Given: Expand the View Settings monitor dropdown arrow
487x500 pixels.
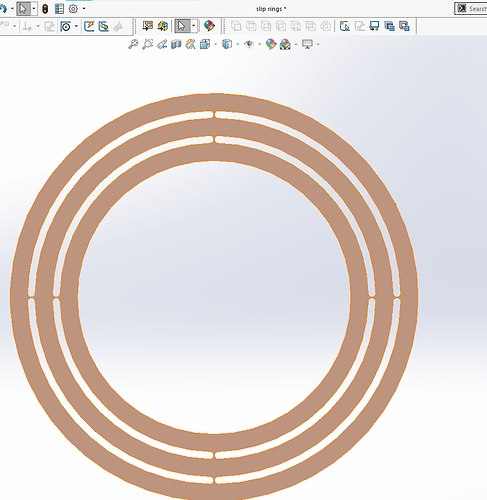Looking at the screenshot, I should pyautogui.click(x=318, y=44).
